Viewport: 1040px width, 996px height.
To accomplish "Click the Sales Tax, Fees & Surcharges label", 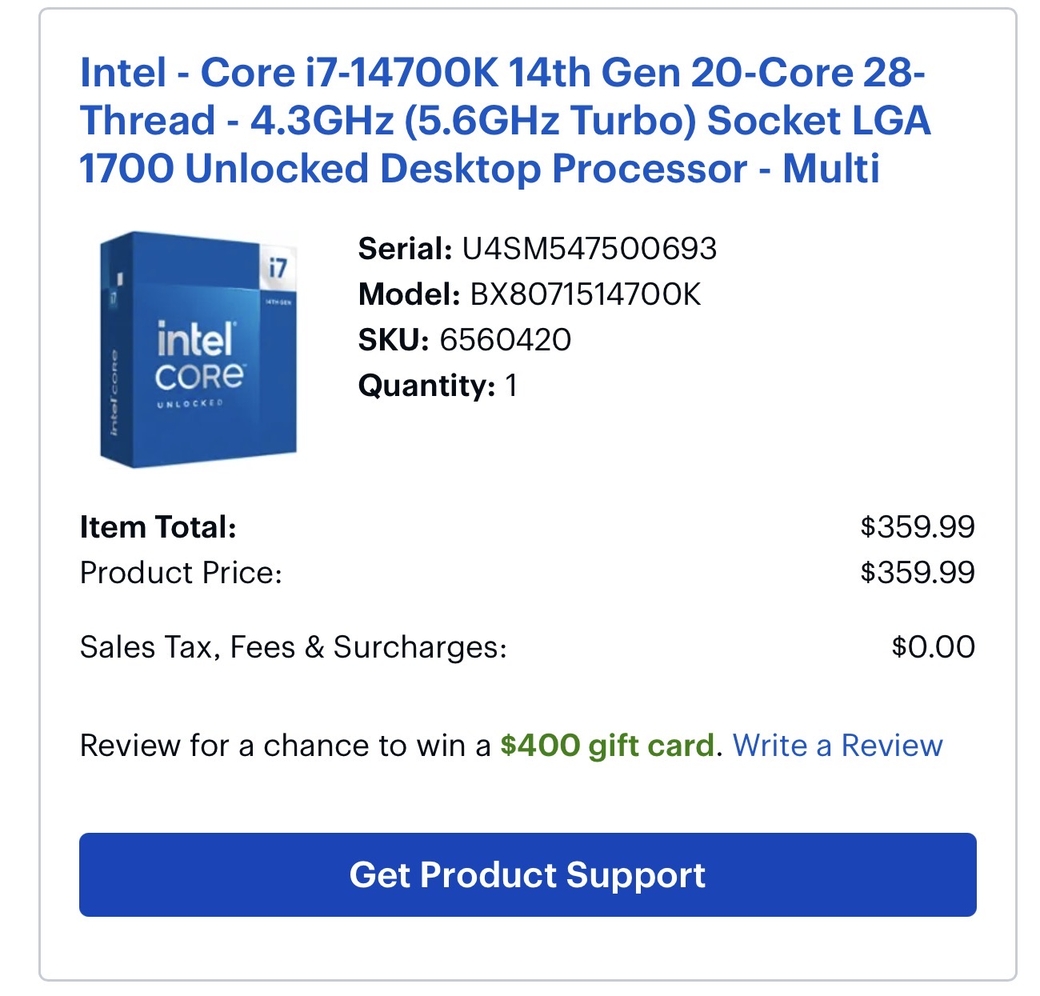I will tap(293, 647).
